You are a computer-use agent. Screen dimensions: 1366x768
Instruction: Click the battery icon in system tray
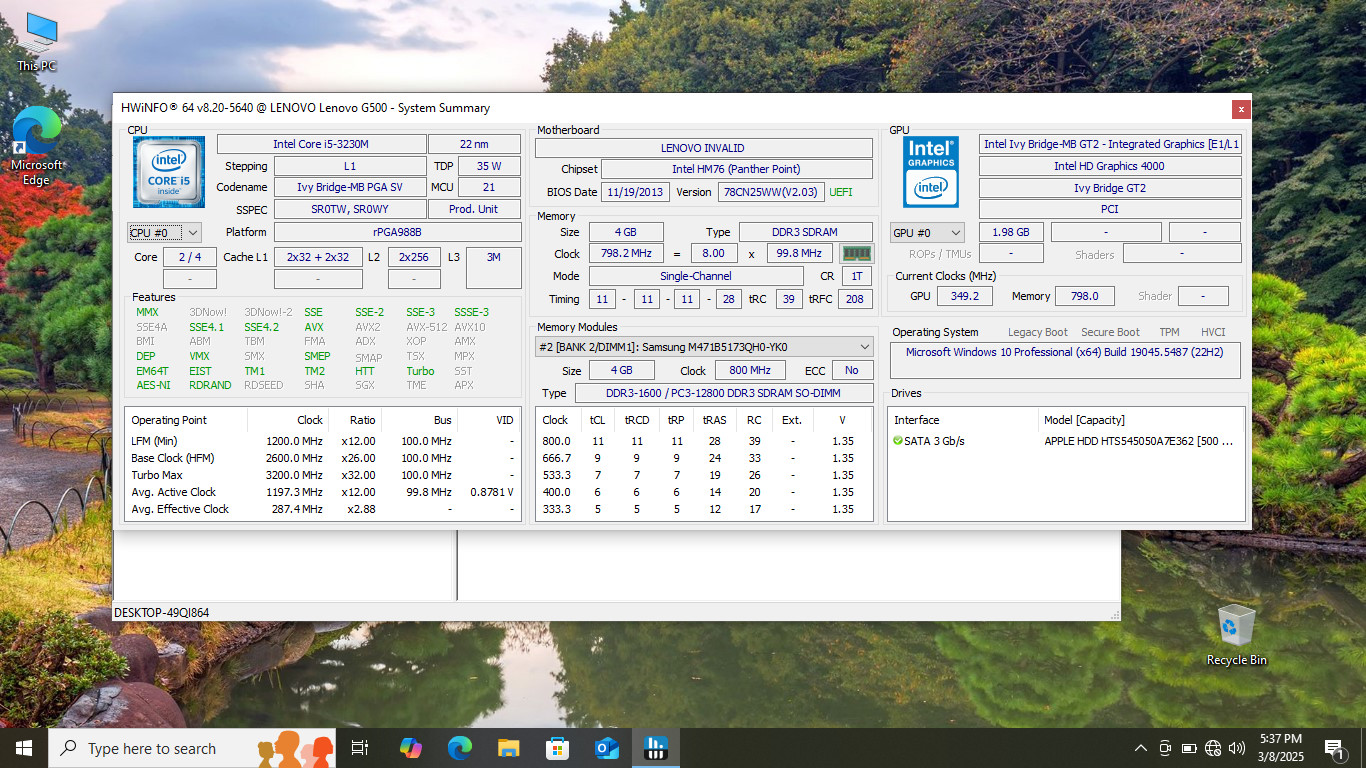pos(1189,748)
